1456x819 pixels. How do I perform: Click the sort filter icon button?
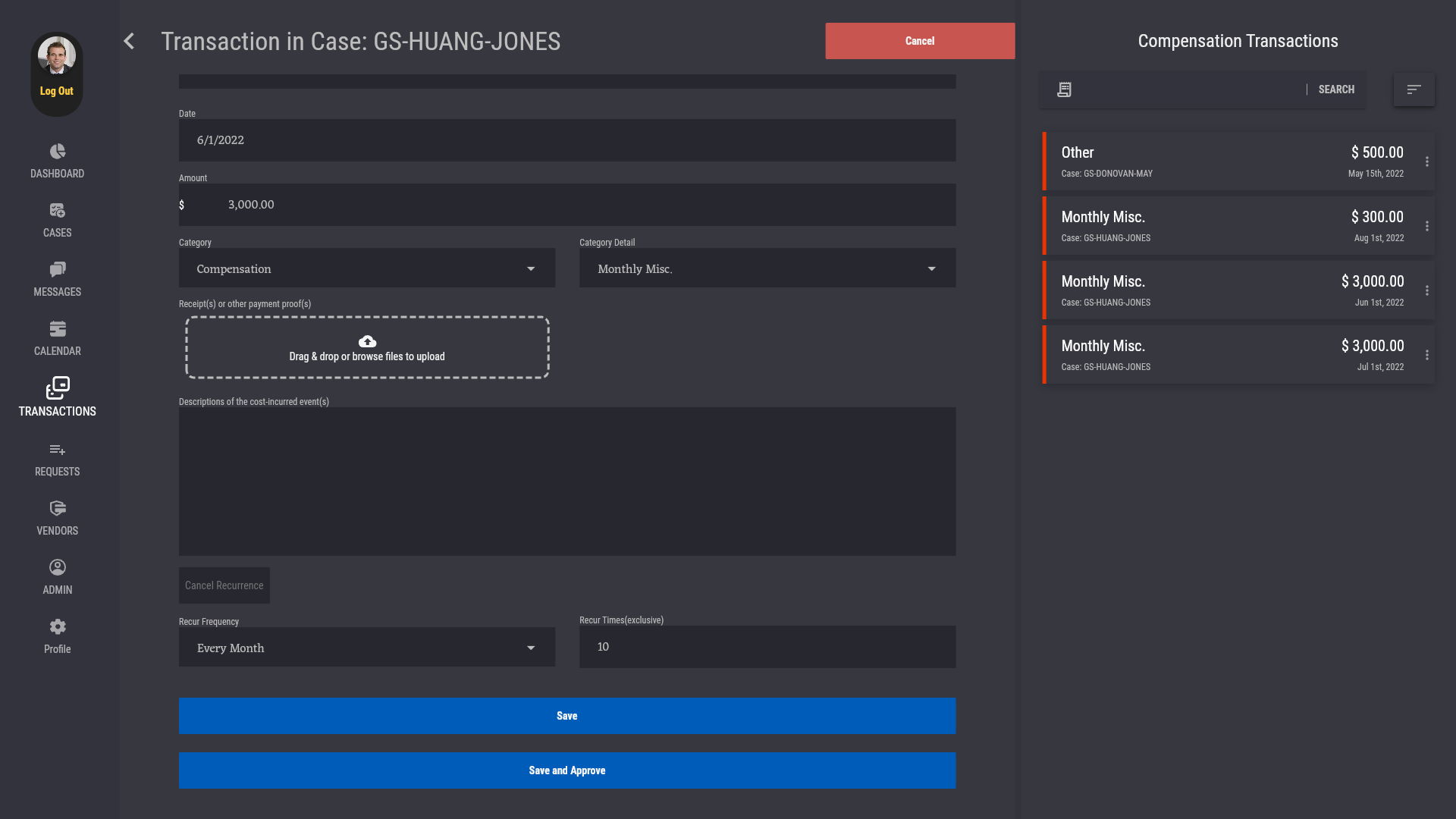click(x=1414, y=89)
